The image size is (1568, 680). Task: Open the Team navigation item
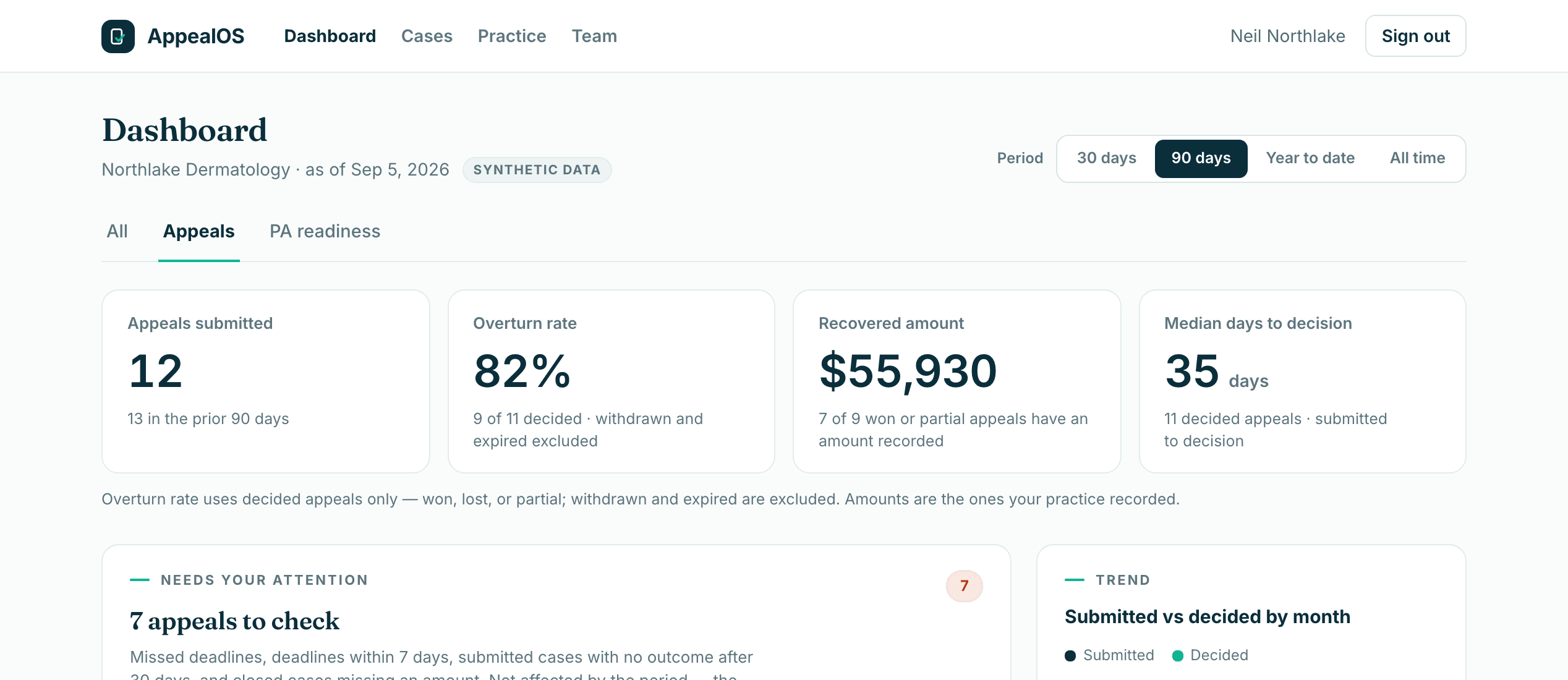[x=594, y=36]
